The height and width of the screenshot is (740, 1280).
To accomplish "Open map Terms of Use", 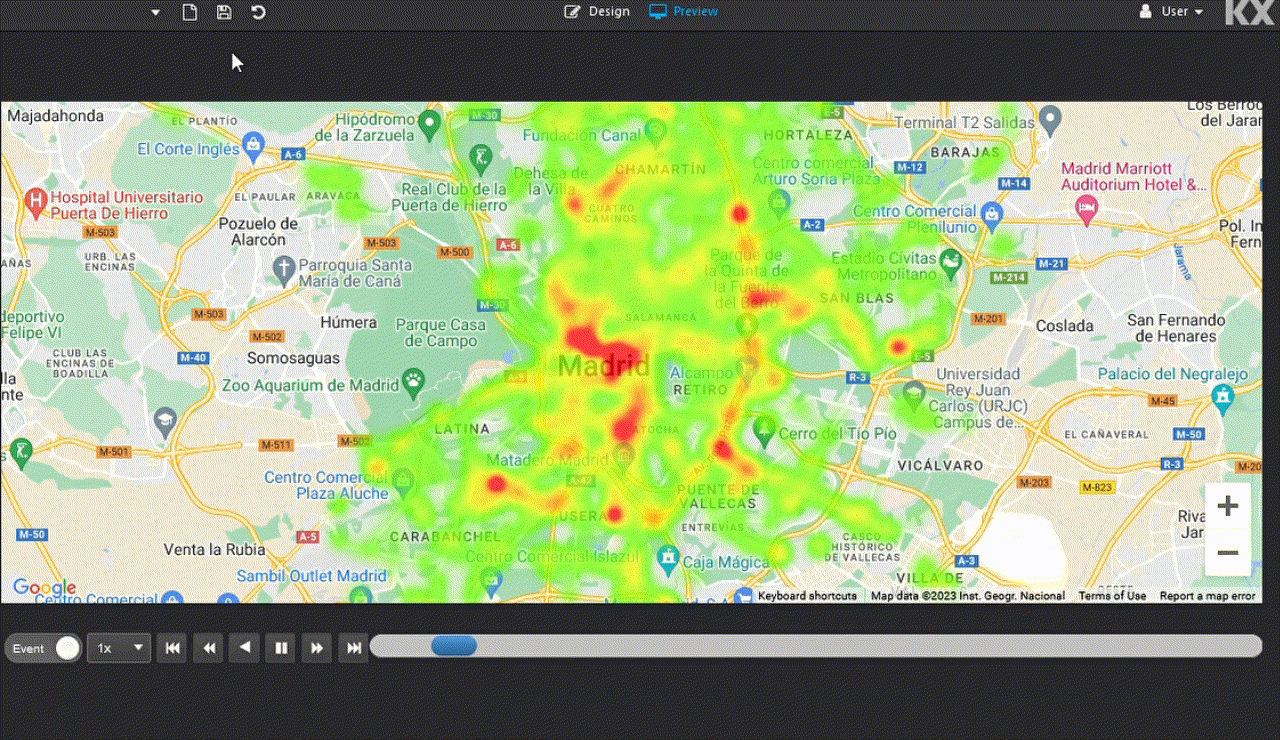I will click(1112, 596).
